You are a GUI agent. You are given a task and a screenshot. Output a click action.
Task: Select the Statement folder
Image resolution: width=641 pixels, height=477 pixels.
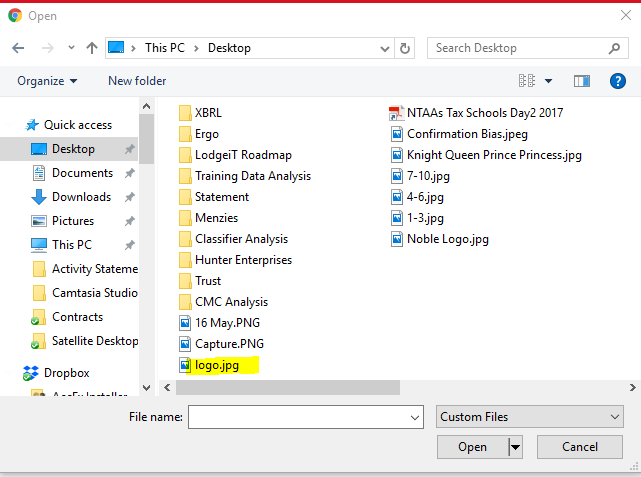pos(214,197)
